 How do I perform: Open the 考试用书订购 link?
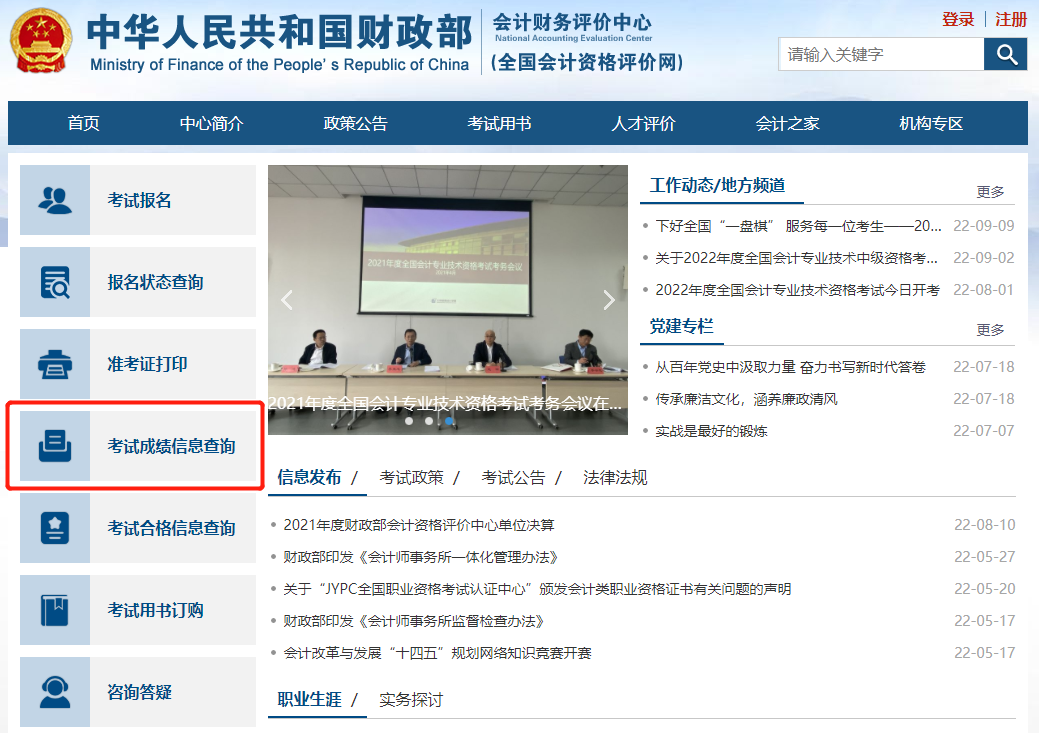click(155, 610)
